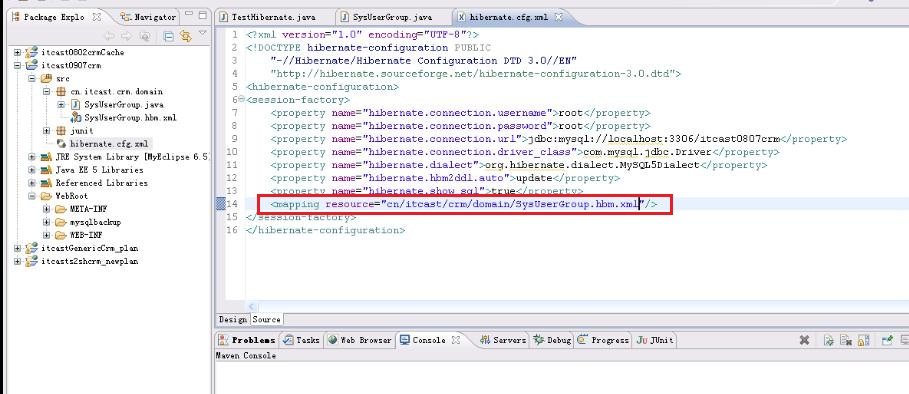Select the Source tab of XML editor
Image resolution: width=909 pixels, height=394 pixels.
[266, 319]
